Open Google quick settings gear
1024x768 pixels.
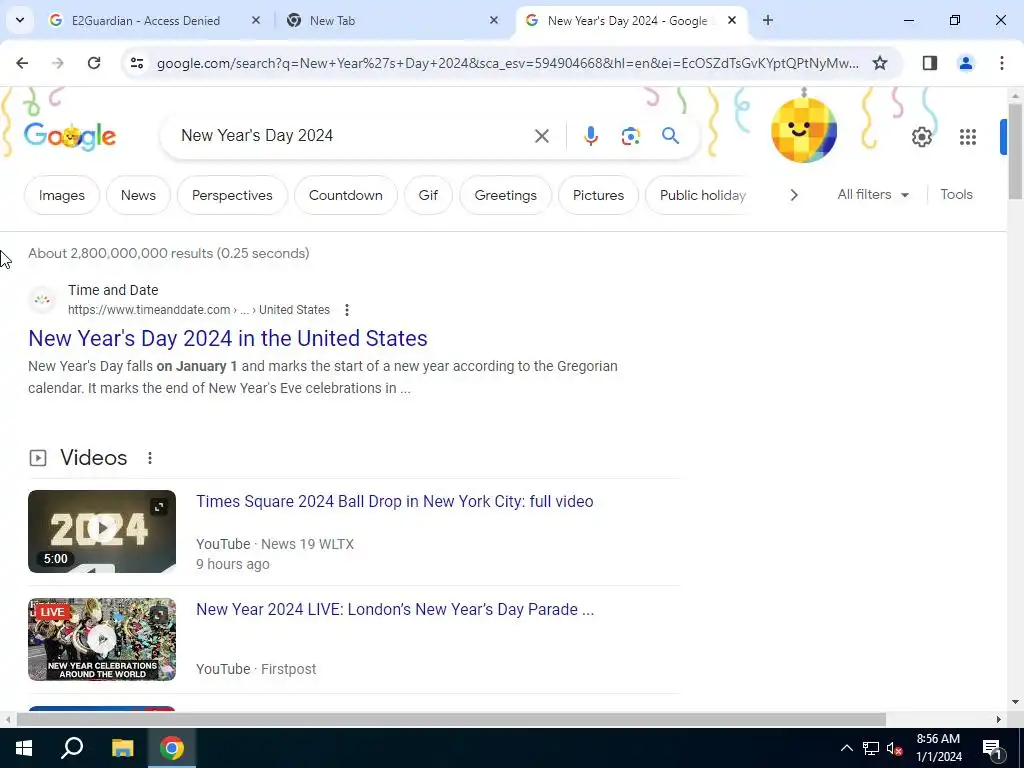click(x=921, y=136)
